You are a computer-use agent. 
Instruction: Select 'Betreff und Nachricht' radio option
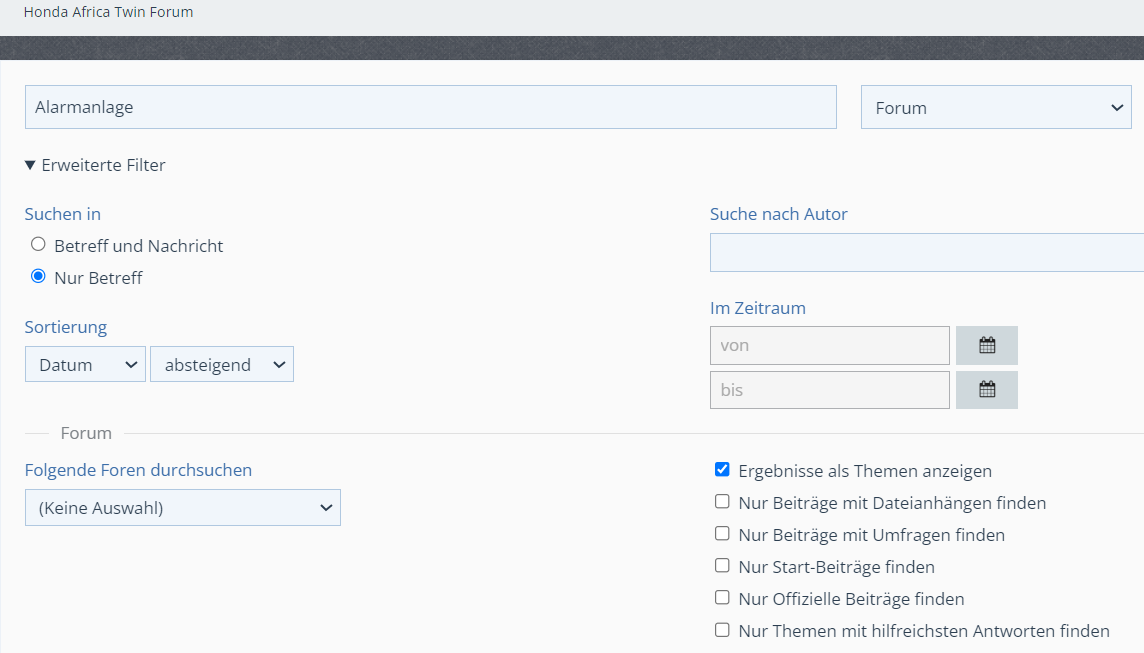point(38,244)
